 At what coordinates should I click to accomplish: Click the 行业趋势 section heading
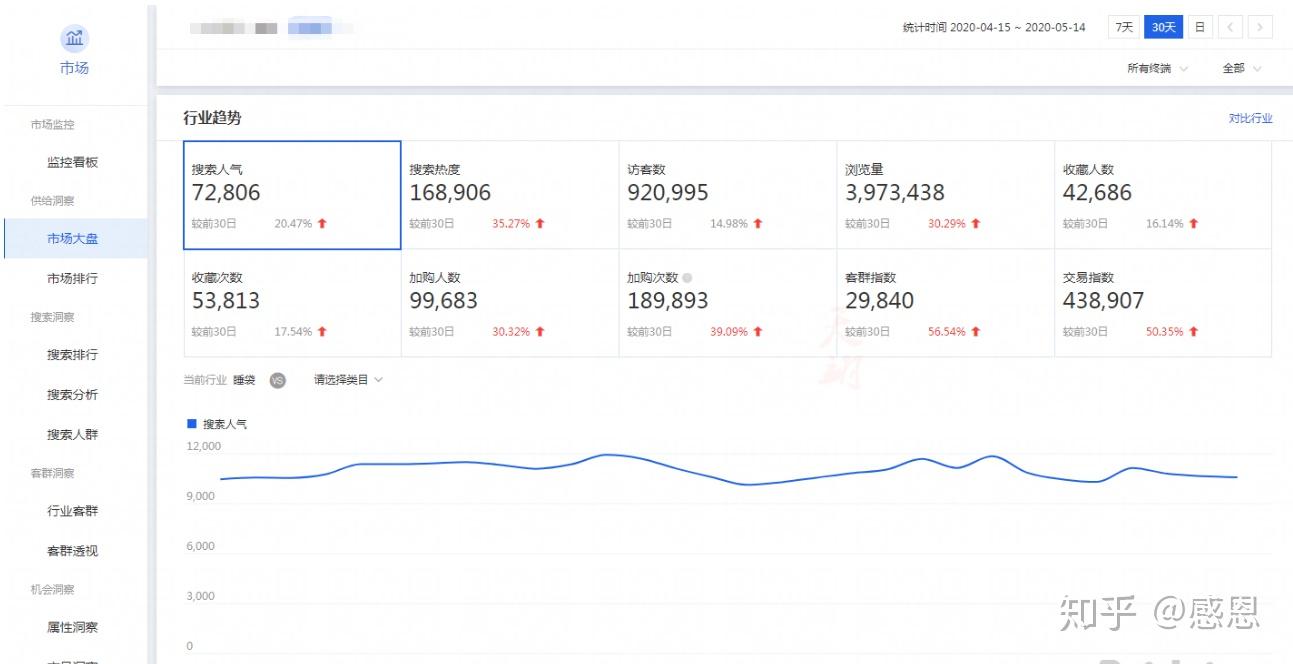[x=212, y=118]
